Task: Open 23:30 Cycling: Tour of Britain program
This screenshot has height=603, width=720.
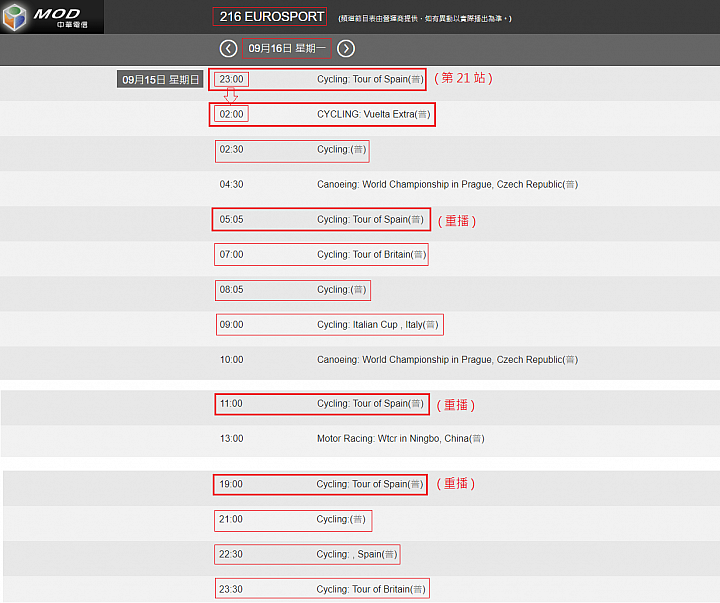Action: (x=322, y=589)
